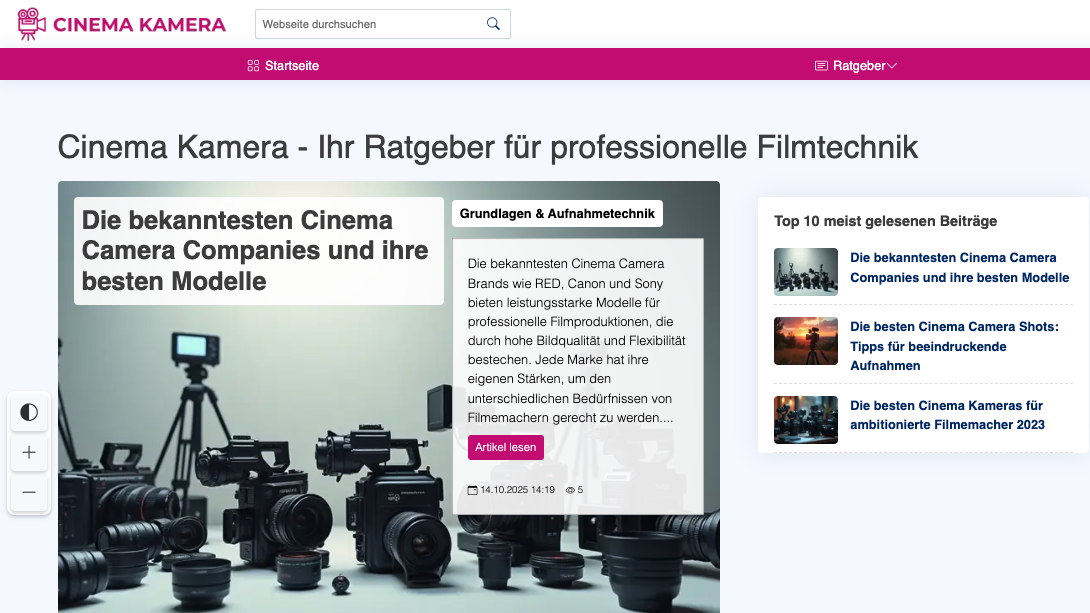The width and height of the screenshot is (1090, 613).
Task: Click the Artikel lesen button
Action: [506, 447]
